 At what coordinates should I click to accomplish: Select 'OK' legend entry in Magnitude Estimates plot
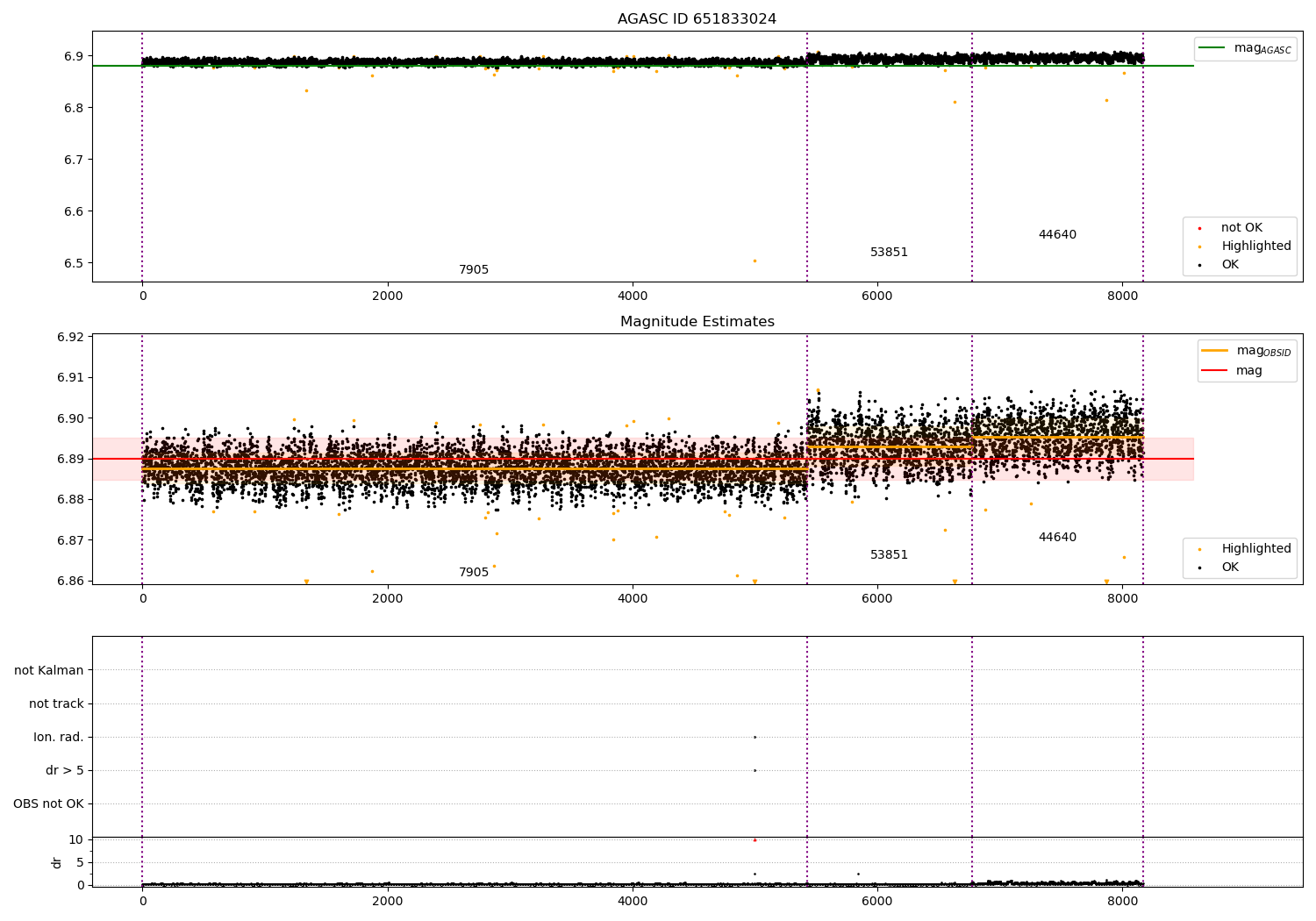click(x=1230, y=568)
